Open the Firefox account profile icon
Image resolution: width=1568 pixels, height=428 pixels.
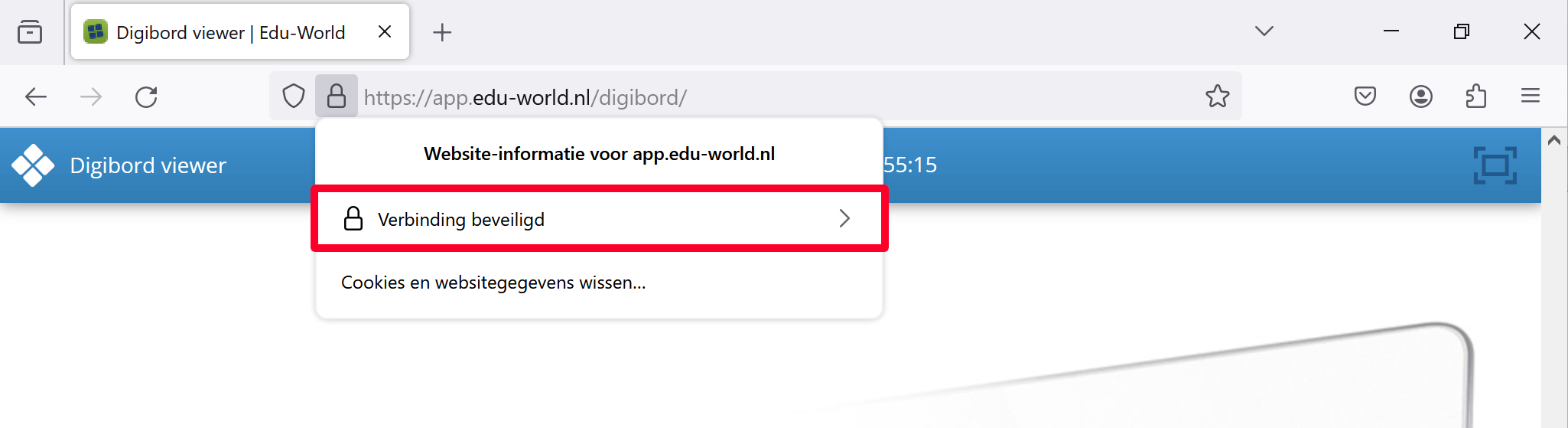[x=1420, y=96]
